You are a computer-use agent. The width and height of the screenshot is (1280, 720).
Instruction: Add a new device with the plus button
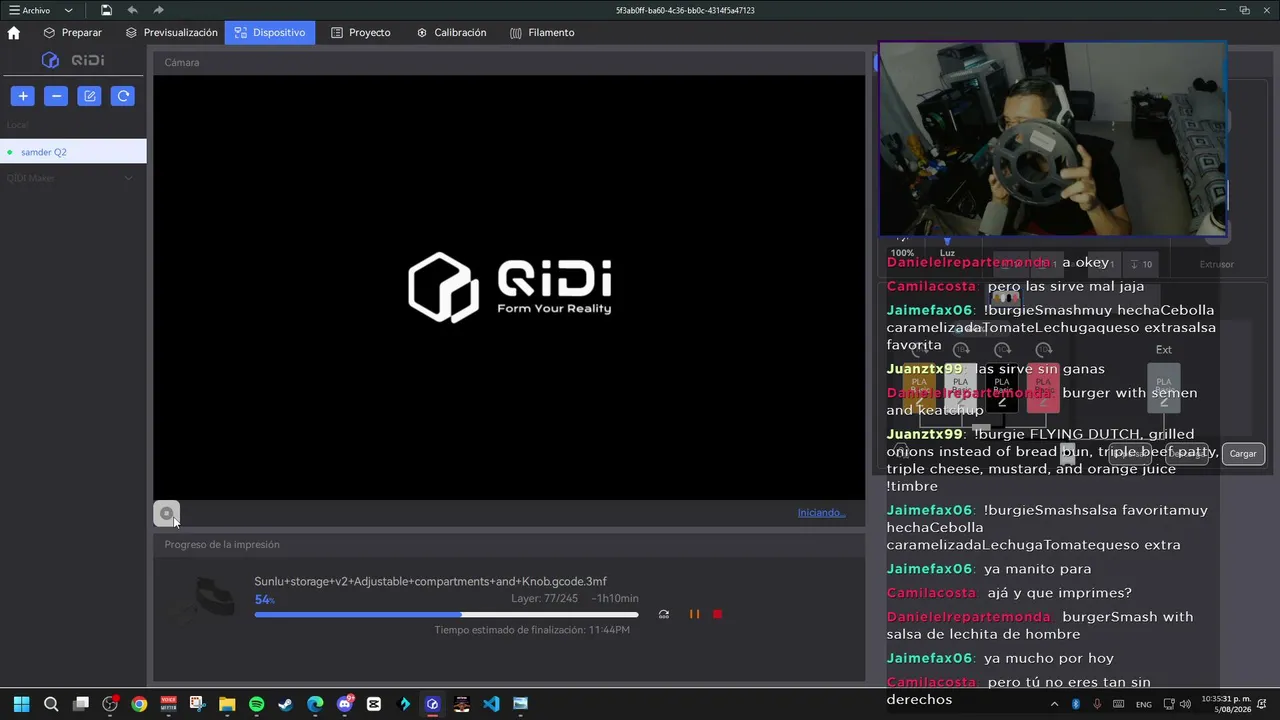click(23, 96)
